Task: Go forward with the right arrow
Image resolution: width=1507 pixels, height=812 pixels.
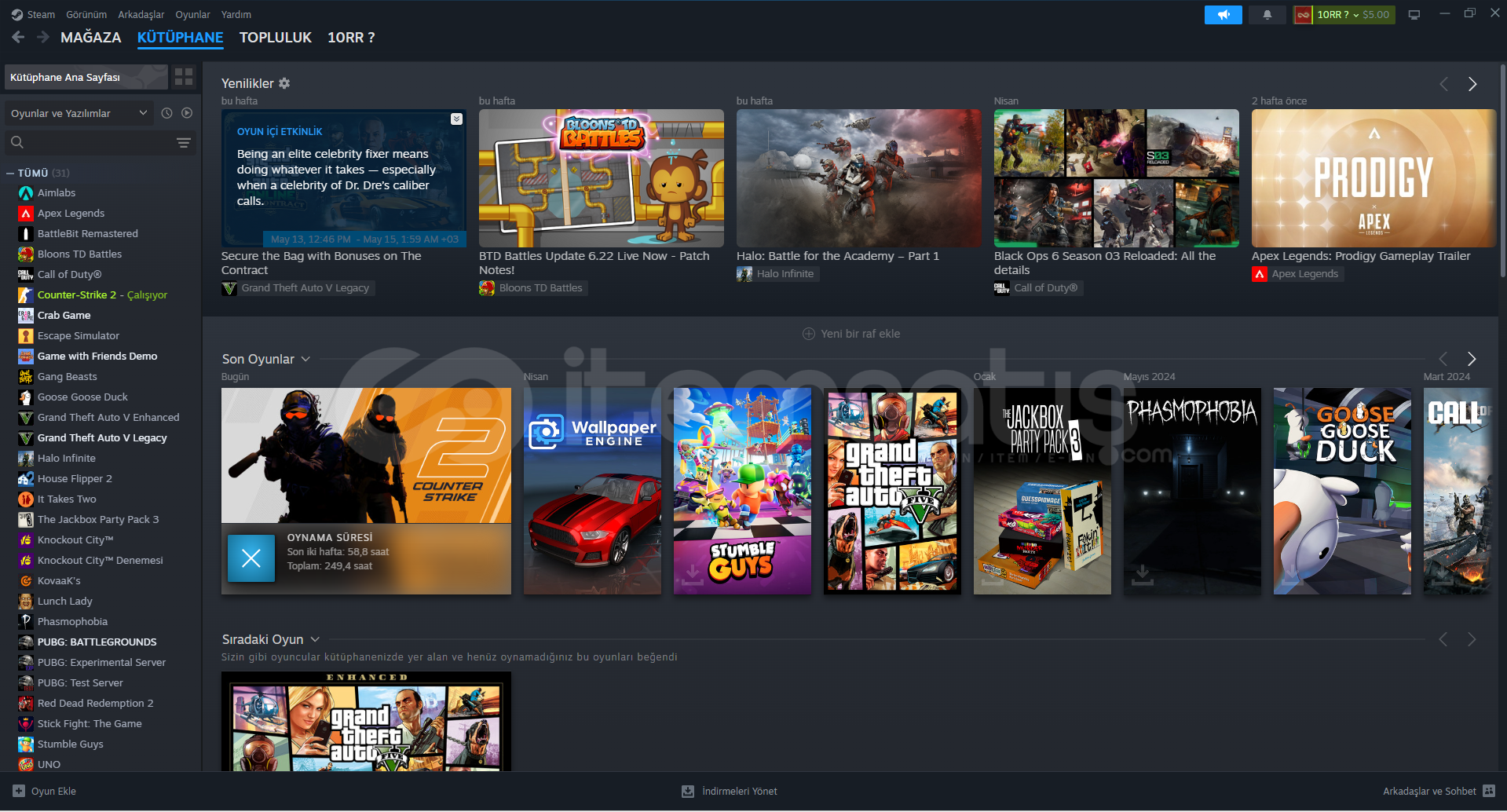Action: 43,37
